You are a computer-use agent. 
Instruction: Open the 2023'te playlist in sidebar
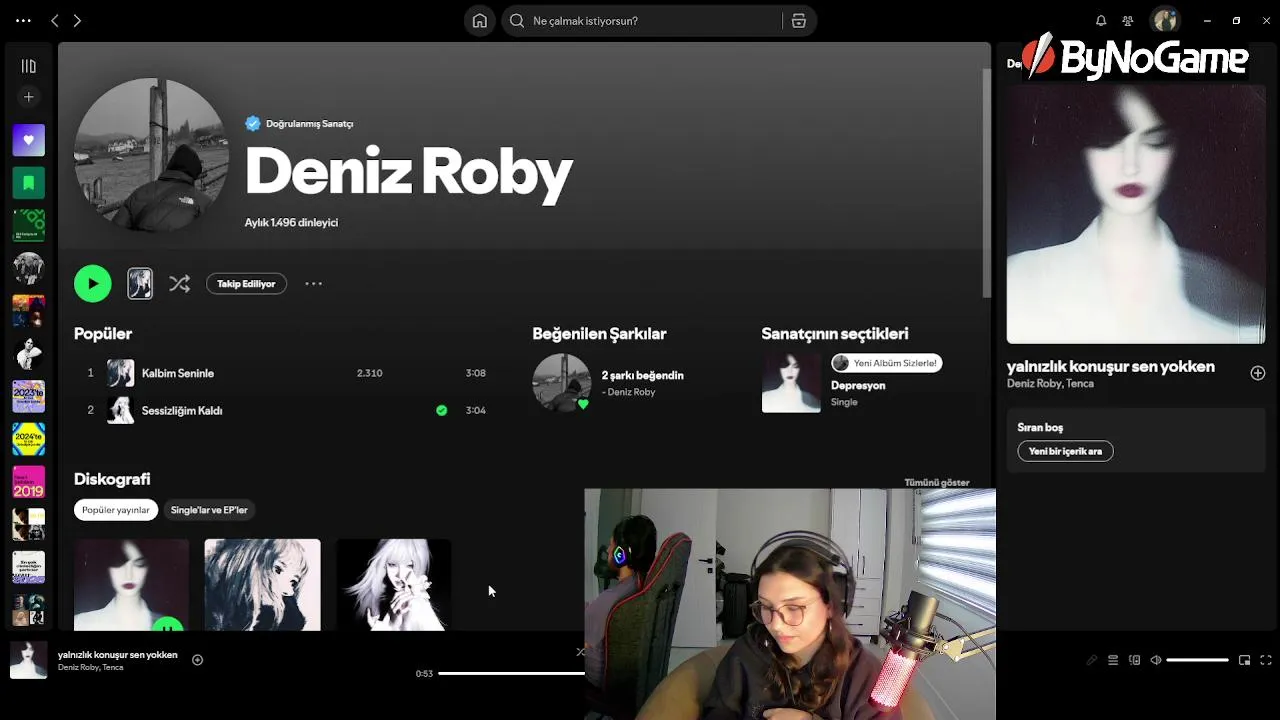[x=29, y=396]
